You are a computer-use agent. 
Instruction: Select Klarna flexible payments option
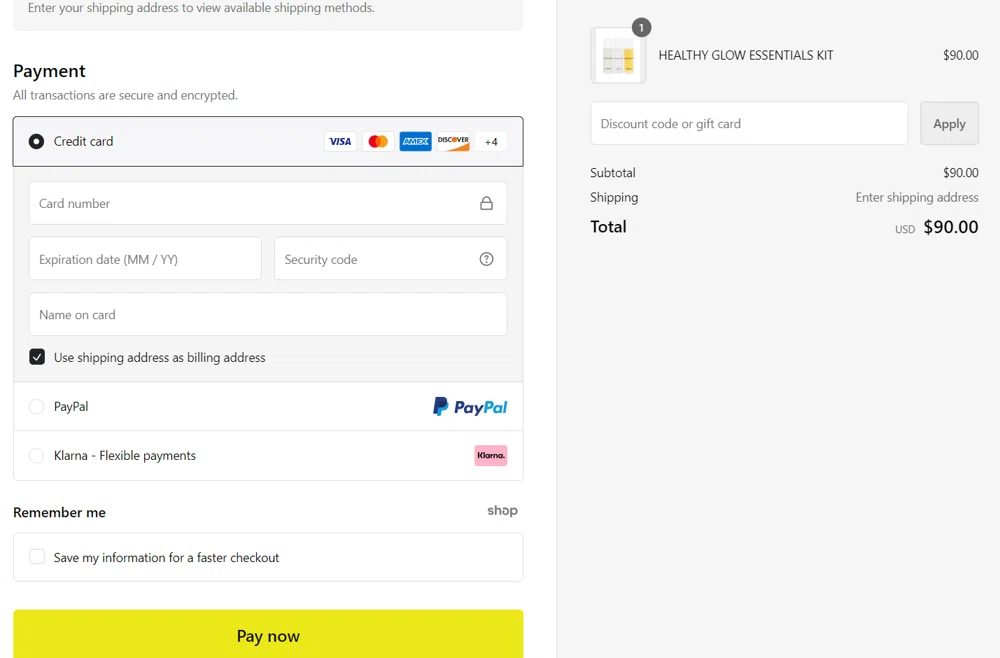coord(36,455)
